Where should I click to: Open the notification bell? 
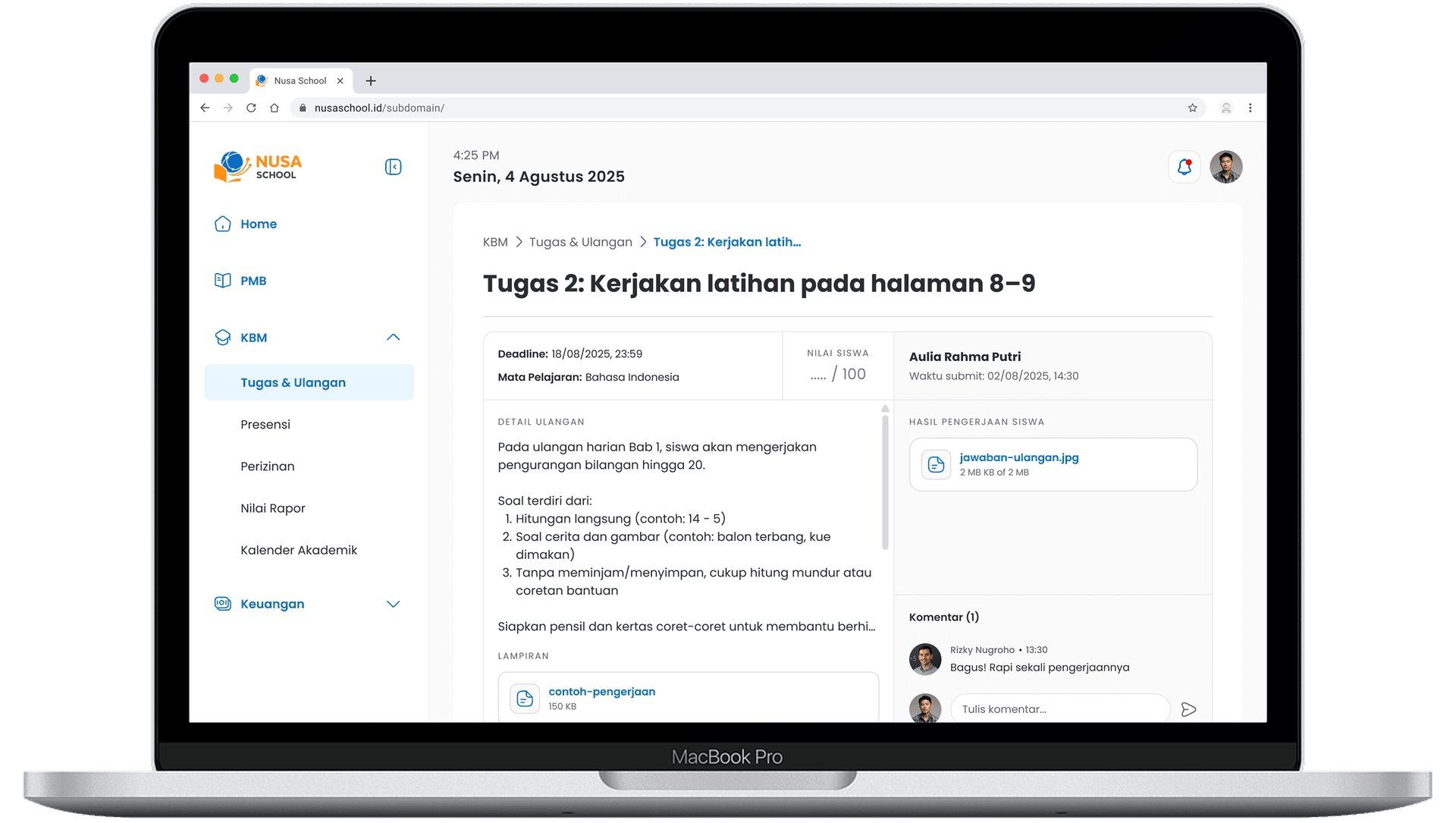(1184, 167)
